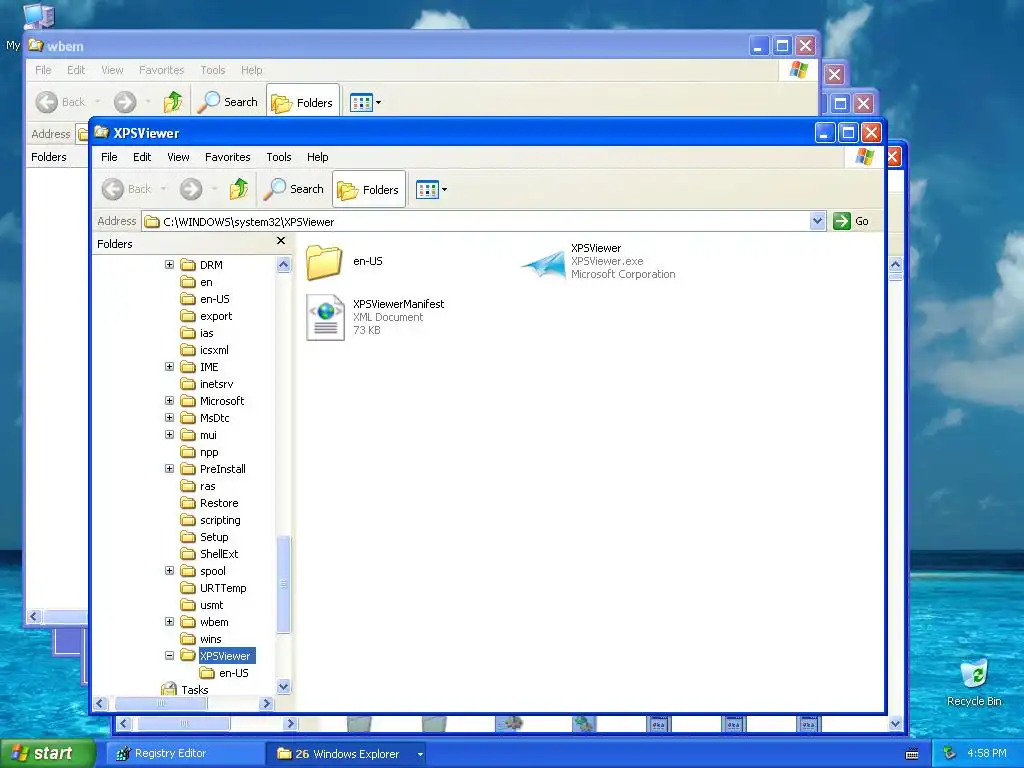The width and height of the screenshot is (1024, 768).
Task: Expand the Microsoft folder in tree
Action: [169, 400]
